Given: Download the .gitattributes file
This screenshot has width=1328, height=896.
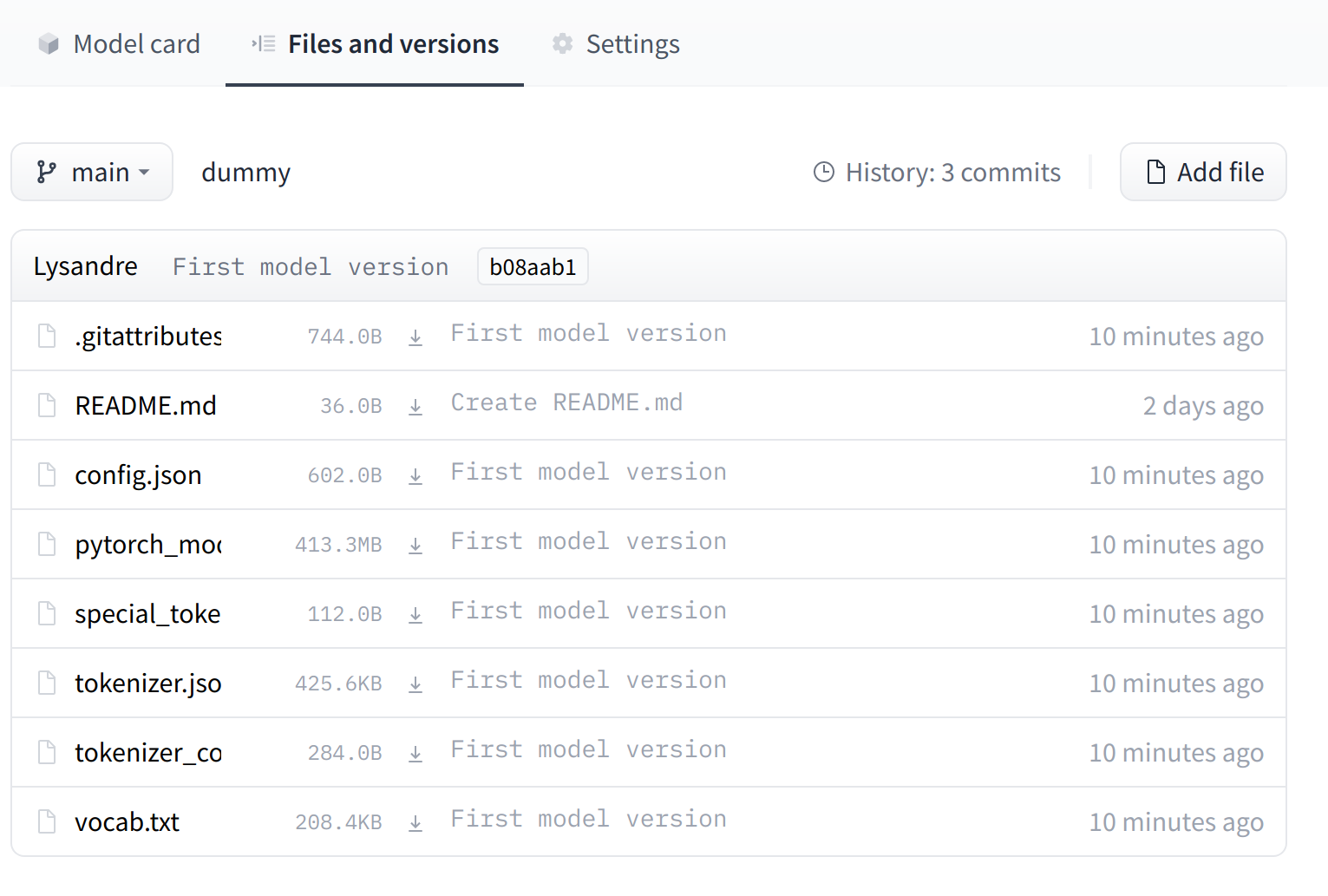Looking at the screenshot, I should pyautogui.click(x=415, y=336).
